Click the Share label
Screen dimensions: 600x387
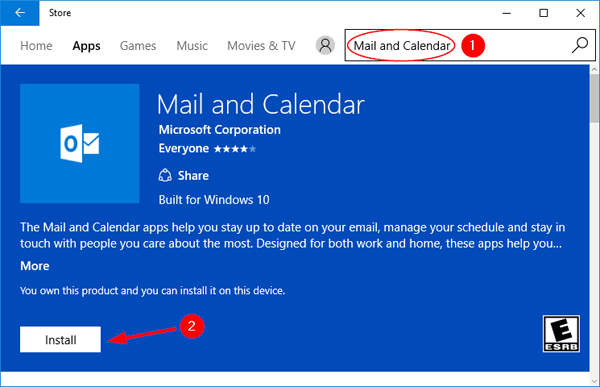(193, 176)
